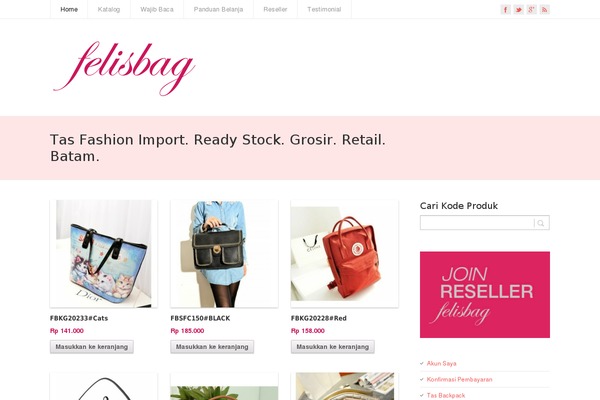Click the Cari Kode Produk search field
The image size is (600, 400).
click(x=477, y=223)
